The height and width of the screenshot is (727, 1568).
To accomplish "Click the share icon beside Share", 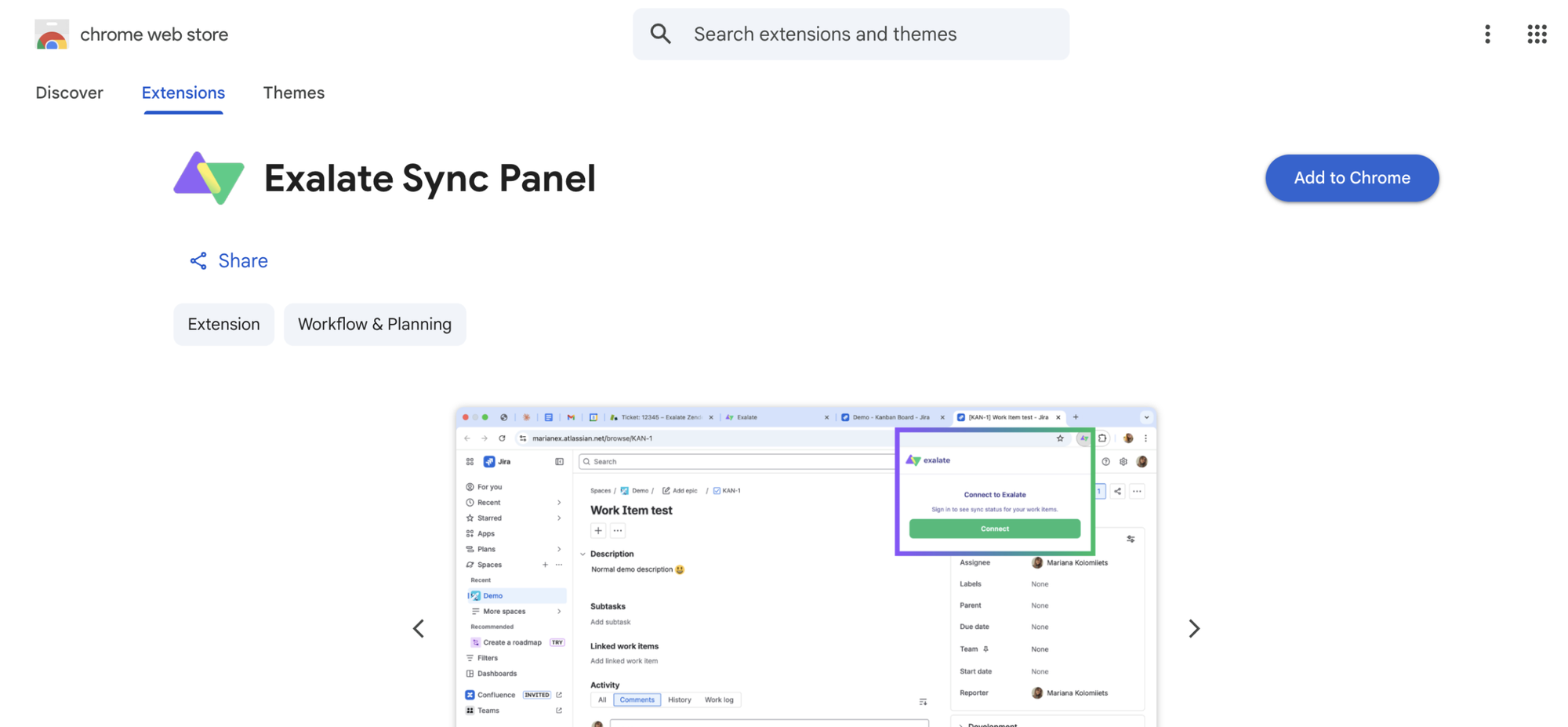I will point(198,261).
